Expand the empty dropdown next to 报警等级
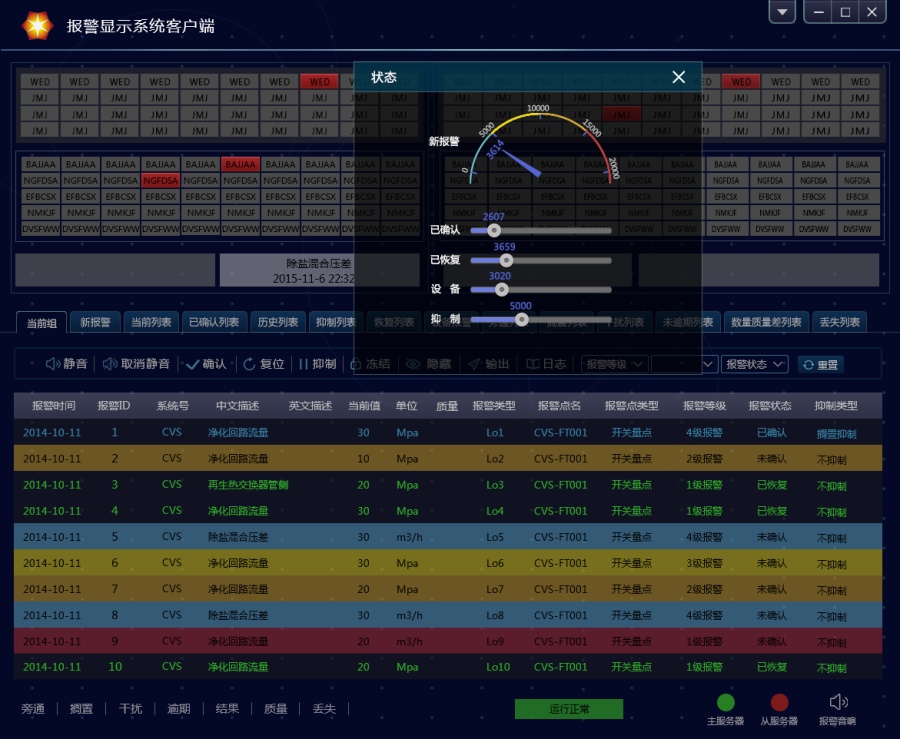Viewport: 900px width, 739px height. [x=684, y=364]
